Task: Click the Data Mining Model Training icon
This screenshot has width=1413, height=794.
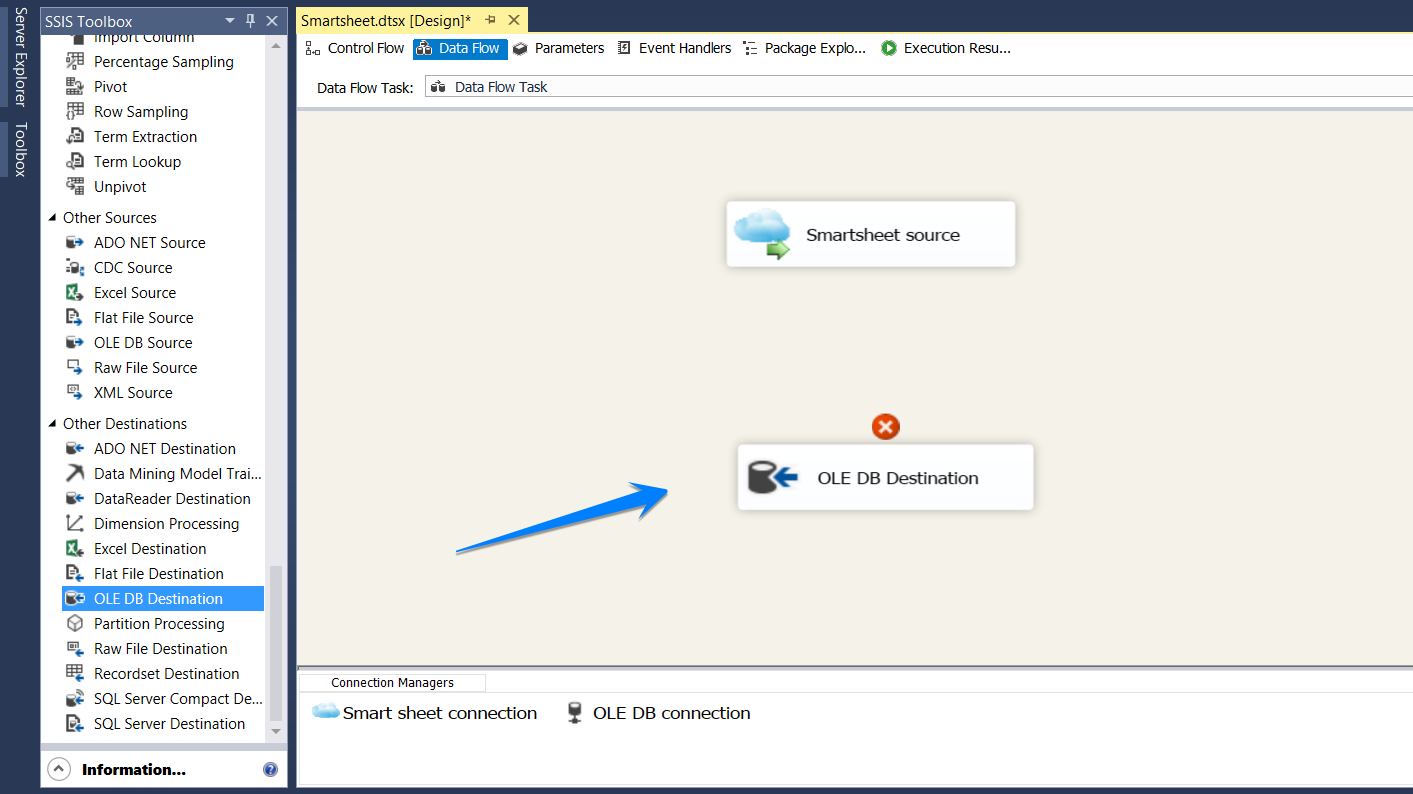Action: pyautogui.click(x=75, y=473)
